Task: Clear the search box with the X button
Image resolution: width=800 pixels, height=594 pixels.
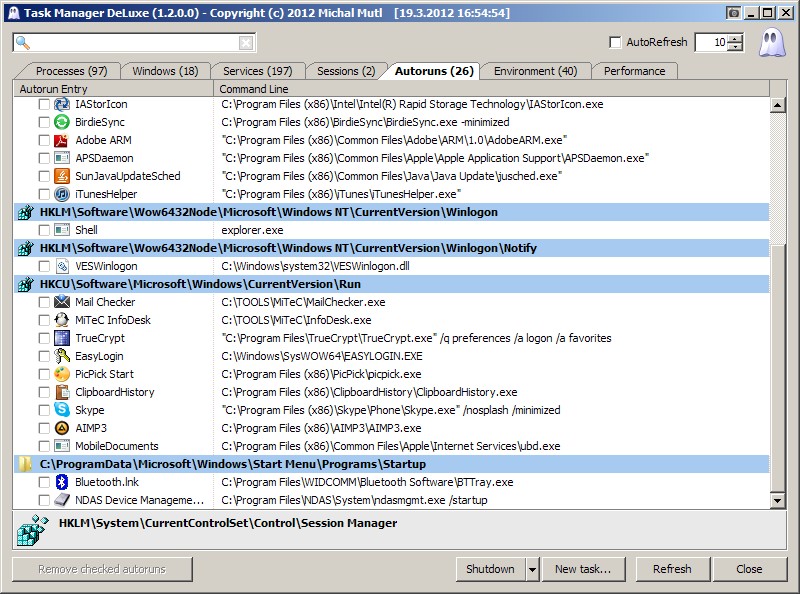Action: tap(246, 43)
